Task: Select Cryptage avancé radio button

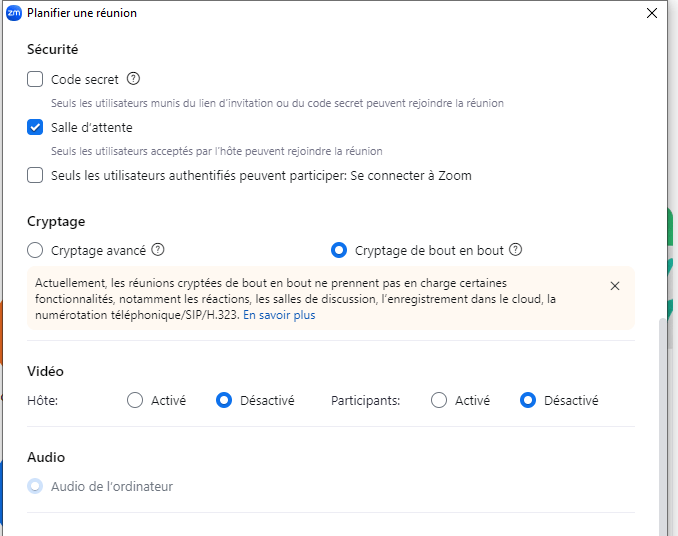Action: coord(35,250)
